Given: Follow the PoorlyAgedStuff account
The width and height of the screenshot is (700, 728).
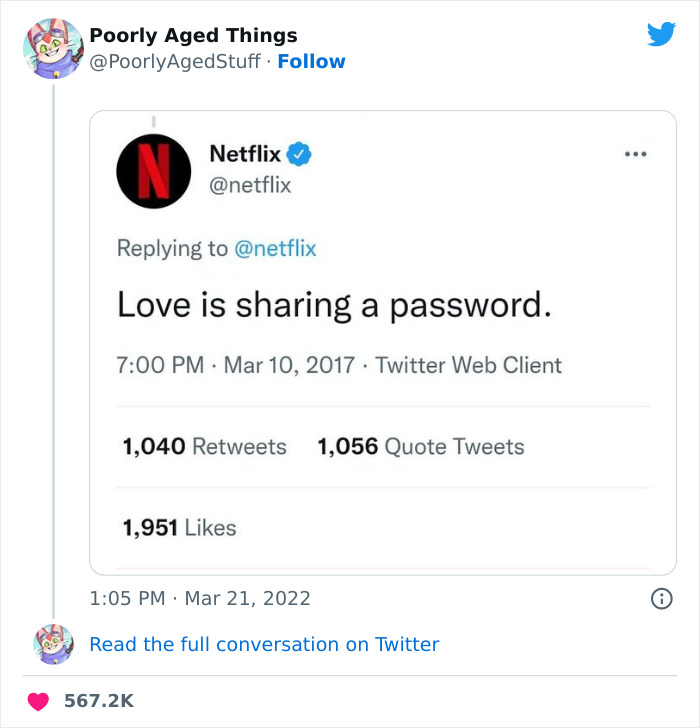Looking at the screenshot, I should click(x=311, y=61).
